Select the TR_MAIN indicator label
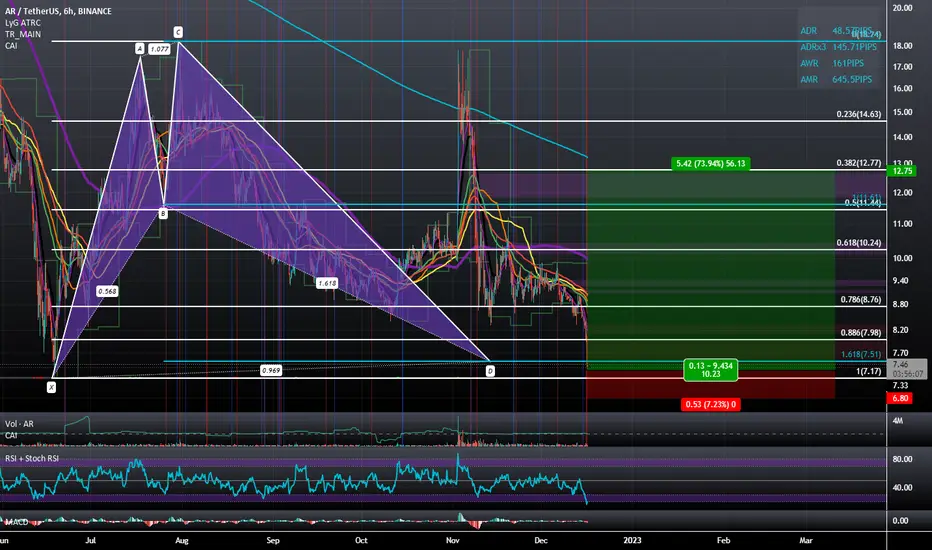Viewport: 932px width, 550px height. click(x=23, y=34)
